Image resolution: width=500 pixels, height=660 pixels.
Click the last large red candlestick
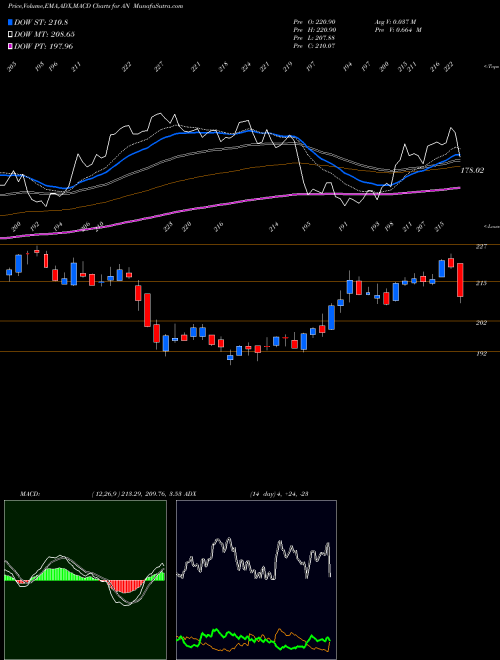click(x=460, y=280)
